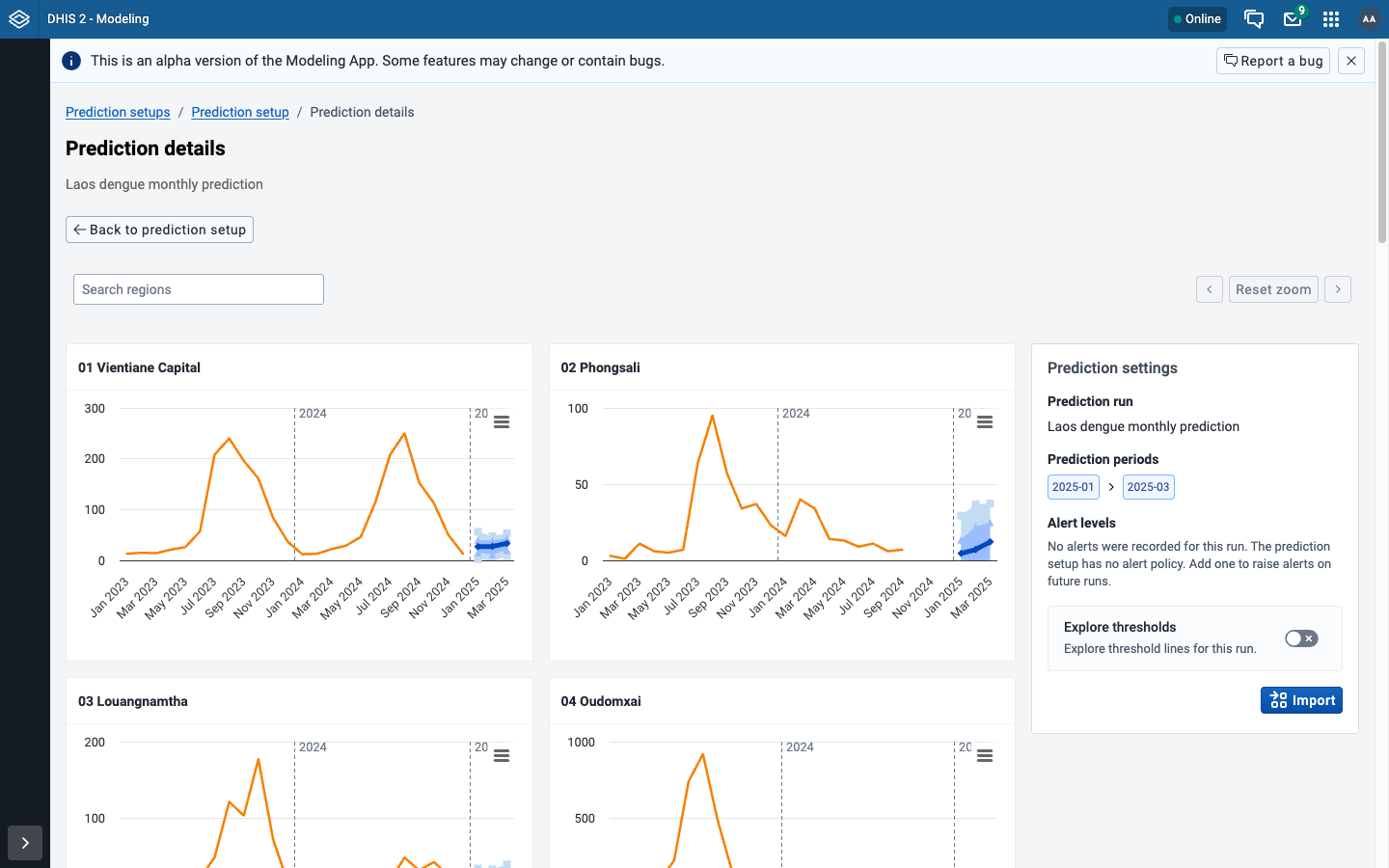The image size is (1389, 868).
Task: Click the 02 Phongsali chart title
Action: [600, 367]
